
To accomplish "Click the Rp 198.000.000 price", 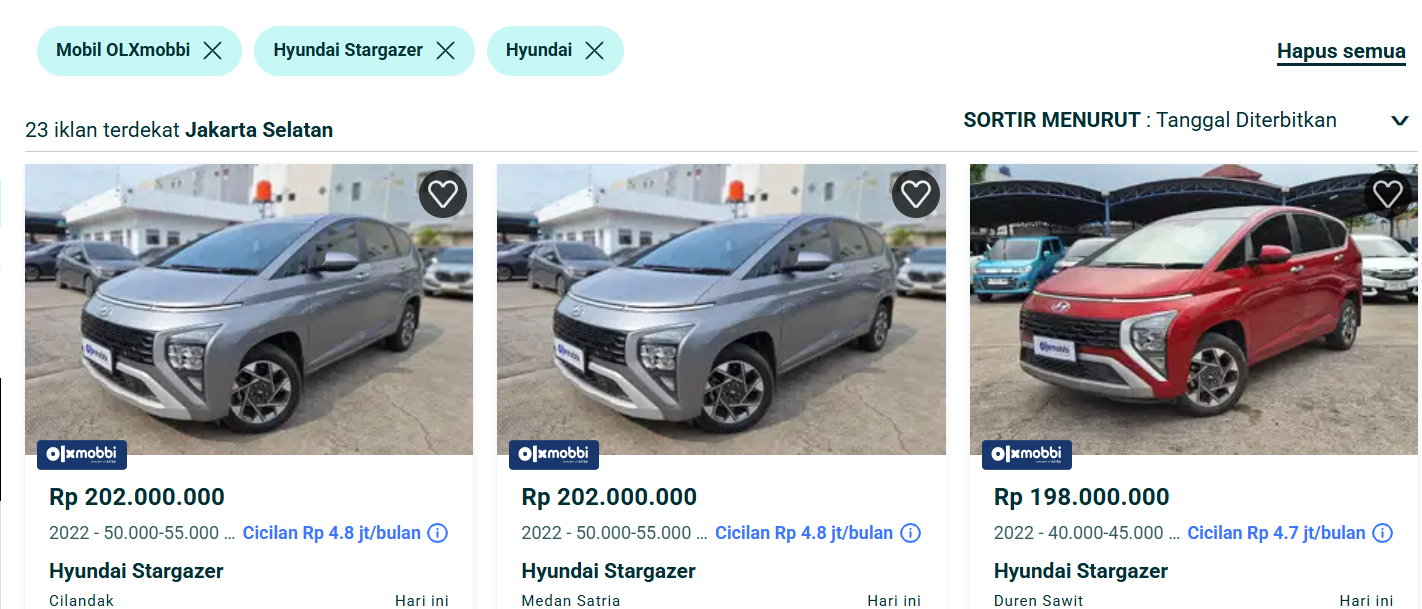I will (1081, 497).
